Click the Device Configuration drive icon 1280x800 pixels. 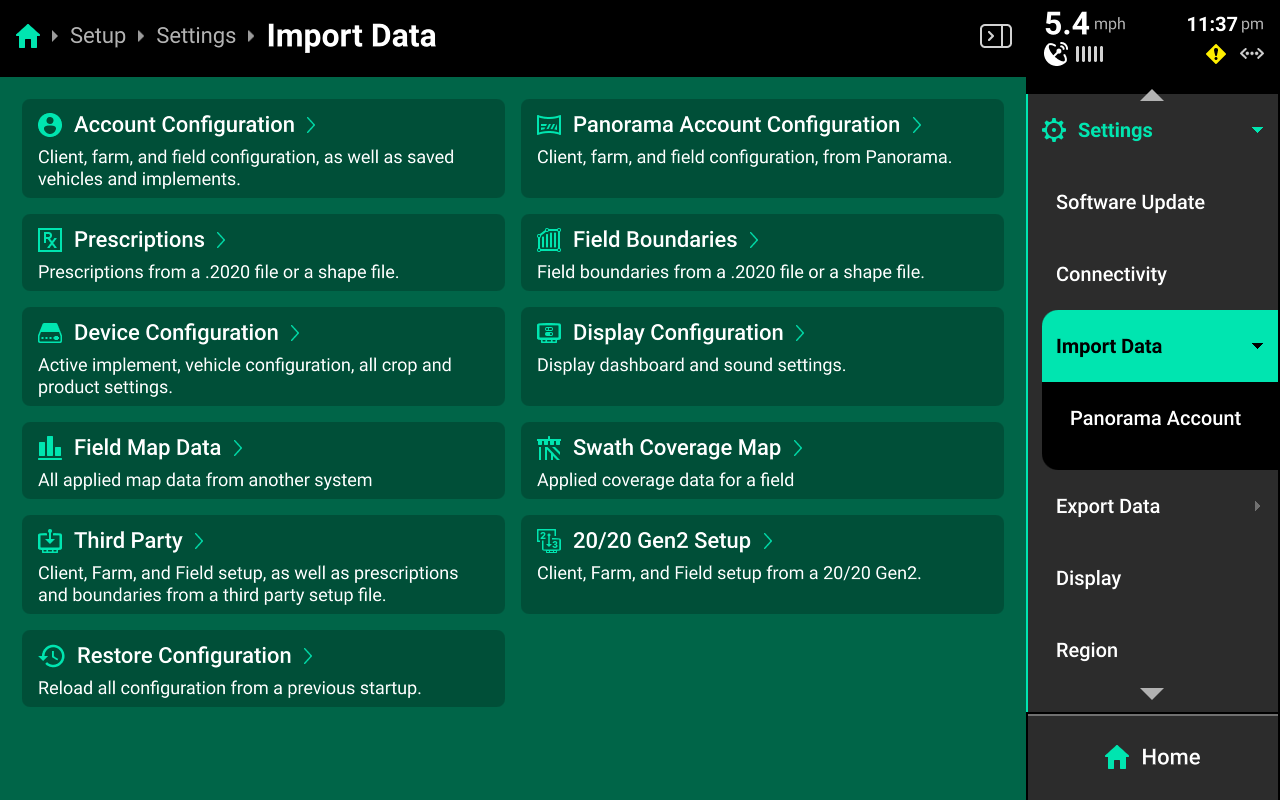50,333
